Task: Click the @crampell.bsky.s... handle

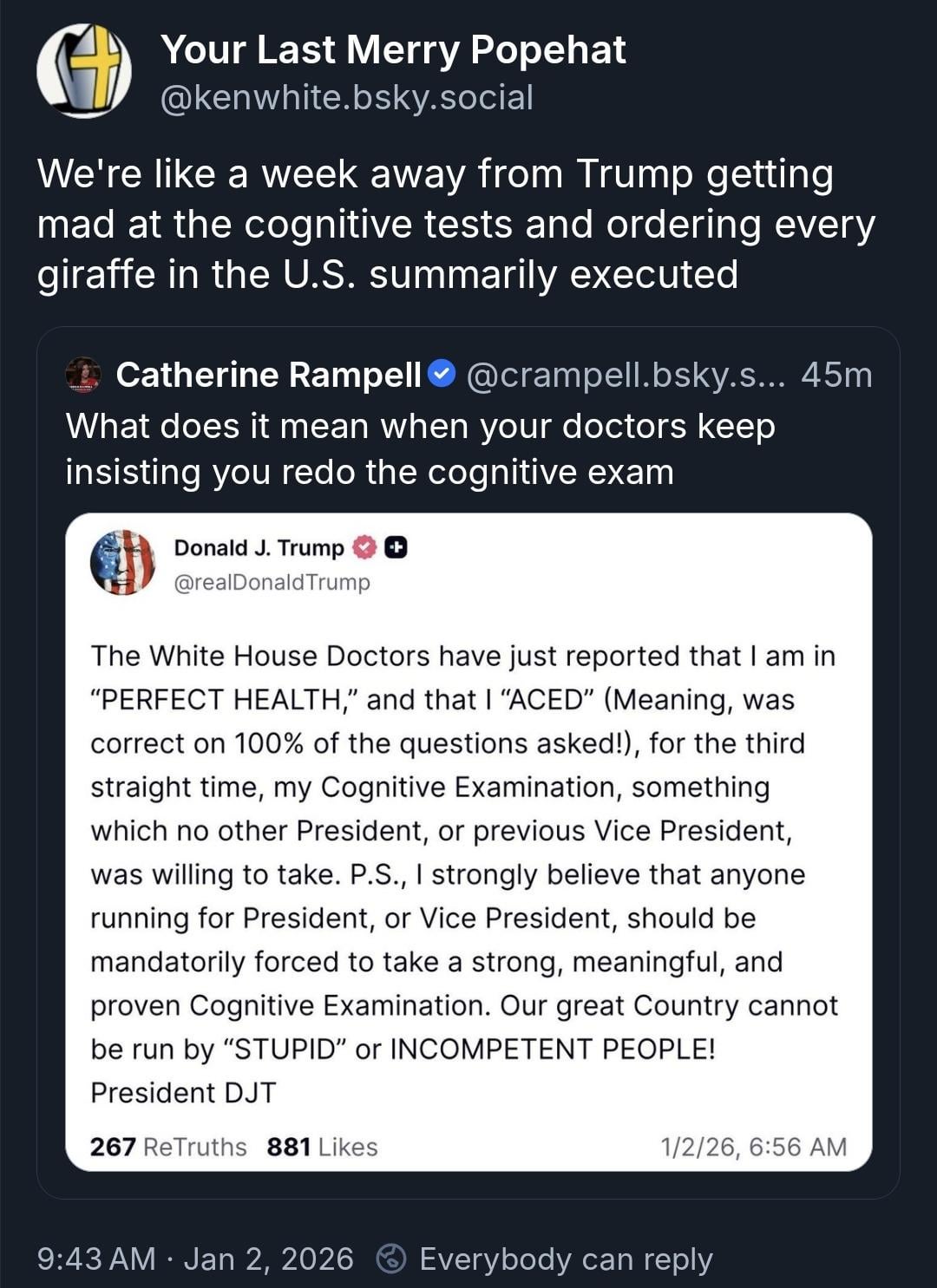Action: click(626, 375)
